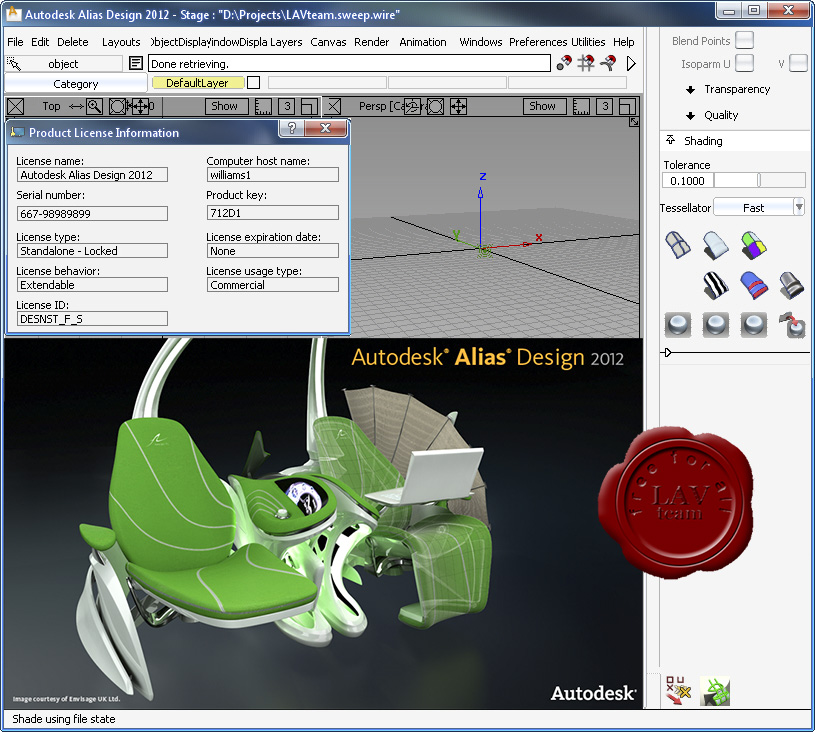Image resolution: width=815 pixels, height=732 pixels.
Task: Open the Edit menu
Action: (x=40, y=42)
